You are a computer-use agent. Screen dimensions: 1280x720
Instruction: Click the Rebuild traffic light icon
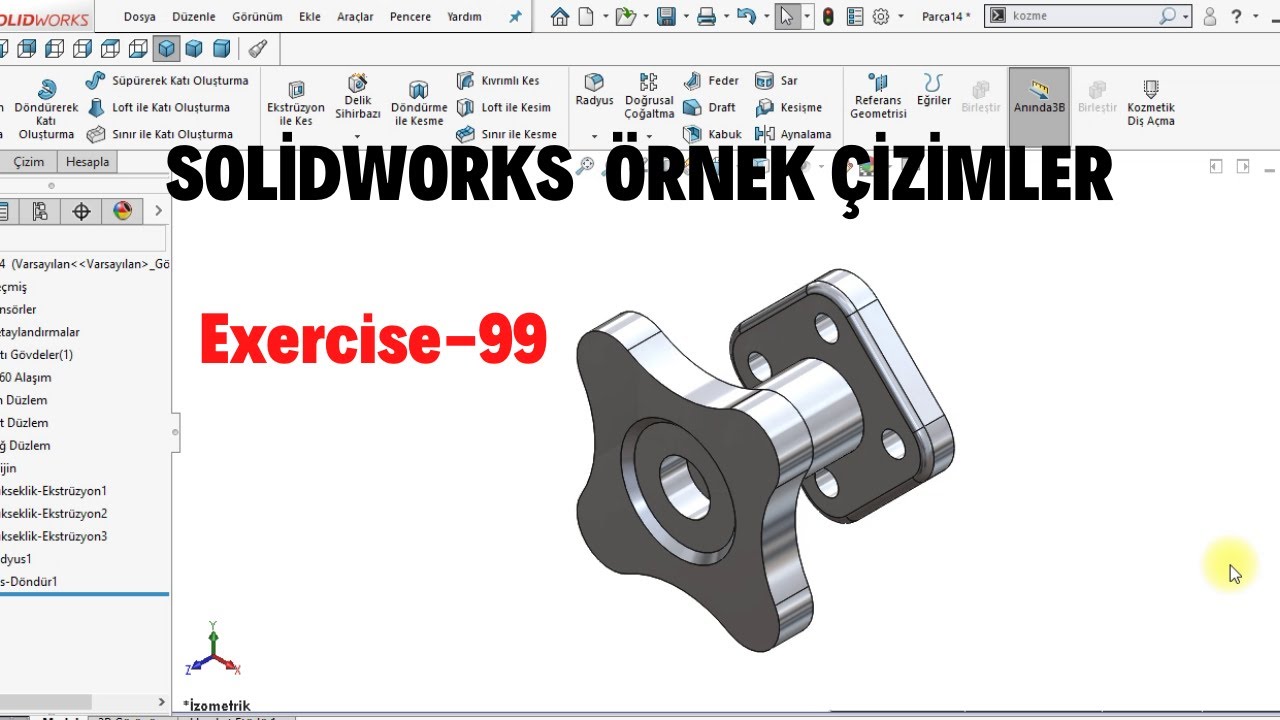pyautogui.click(x=828, y=17)
